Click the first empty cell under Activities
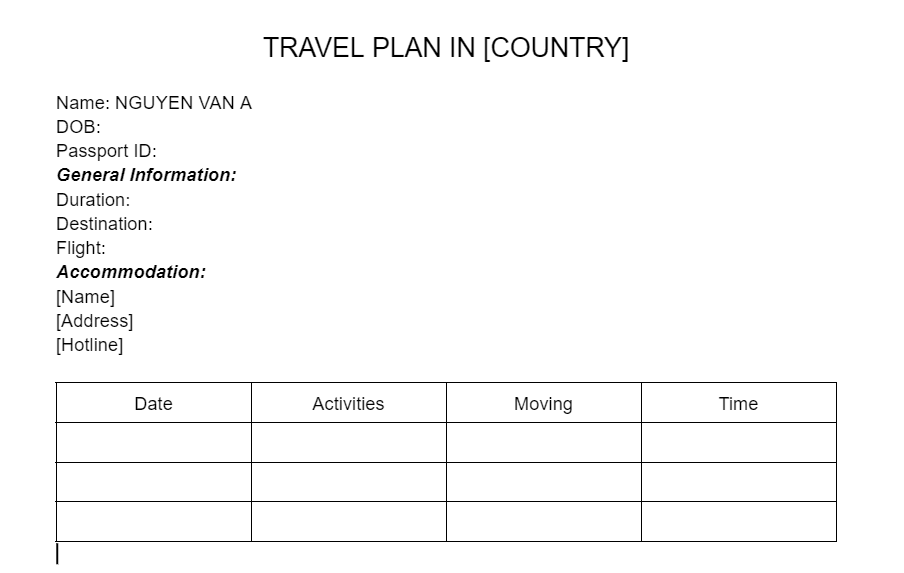 click(x=348, y=442)
